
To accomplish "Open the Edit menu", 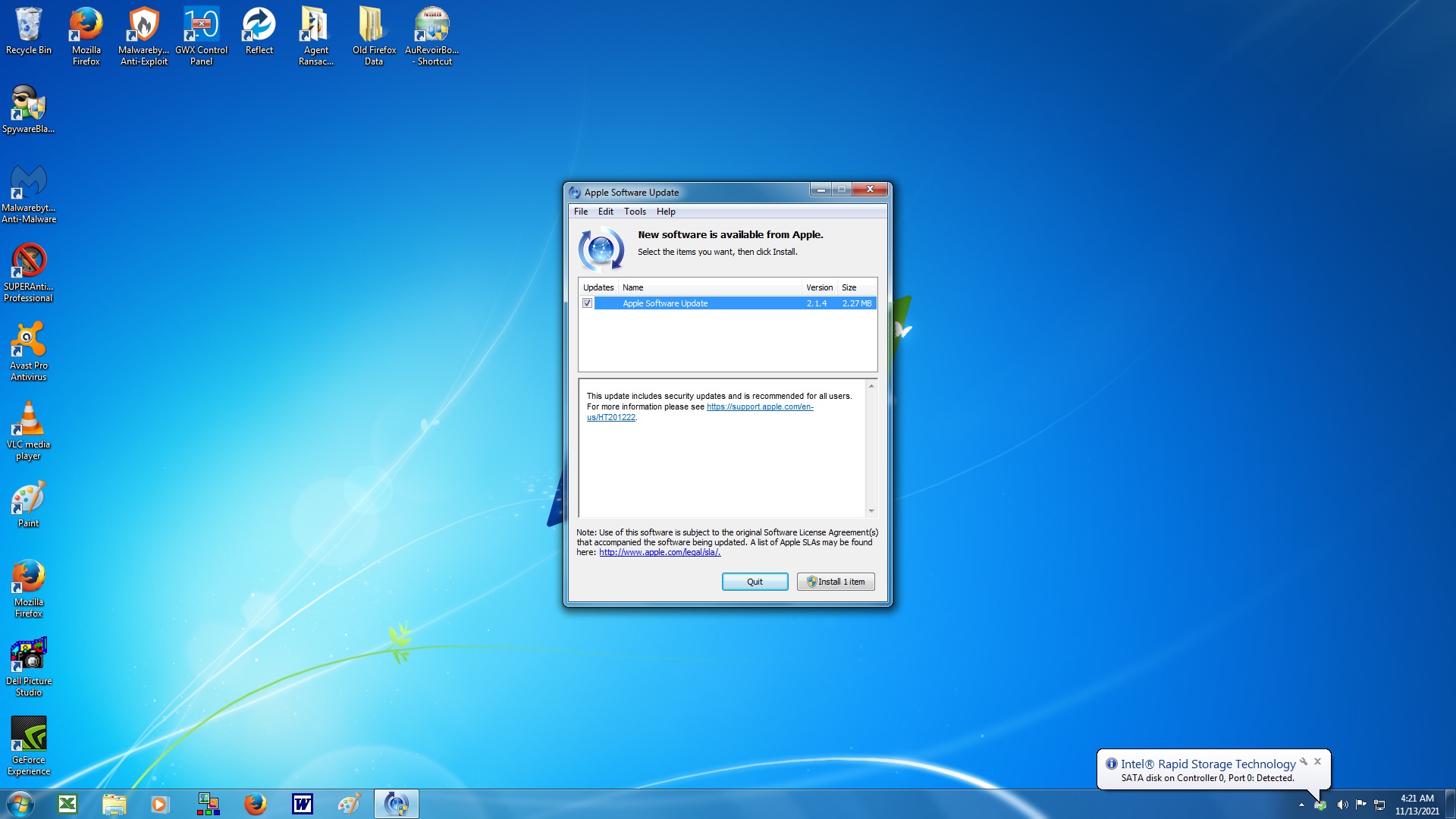I will 605,212.
